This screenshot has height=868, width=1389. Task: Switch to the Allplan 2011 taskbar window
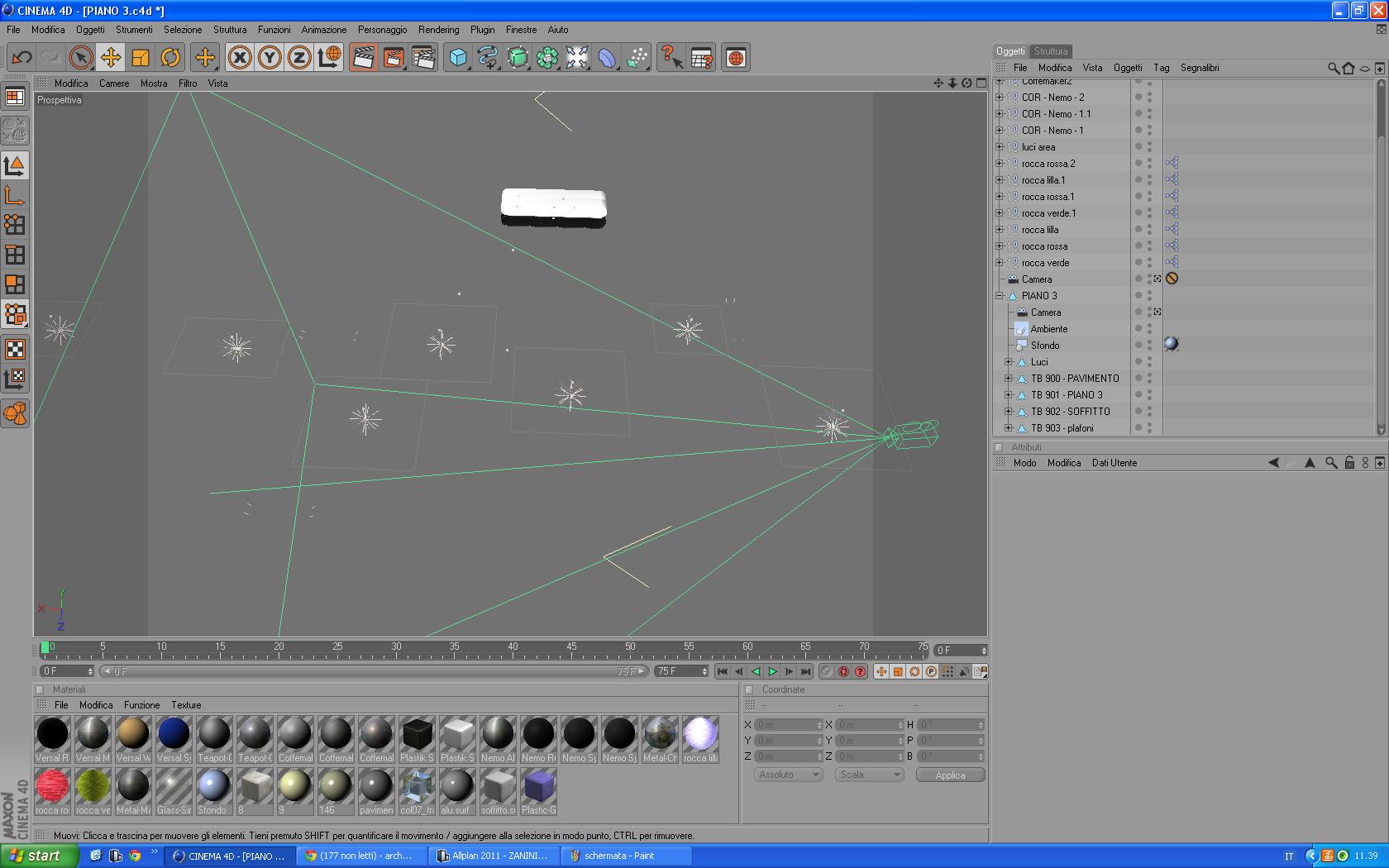(x=494, y=856)
